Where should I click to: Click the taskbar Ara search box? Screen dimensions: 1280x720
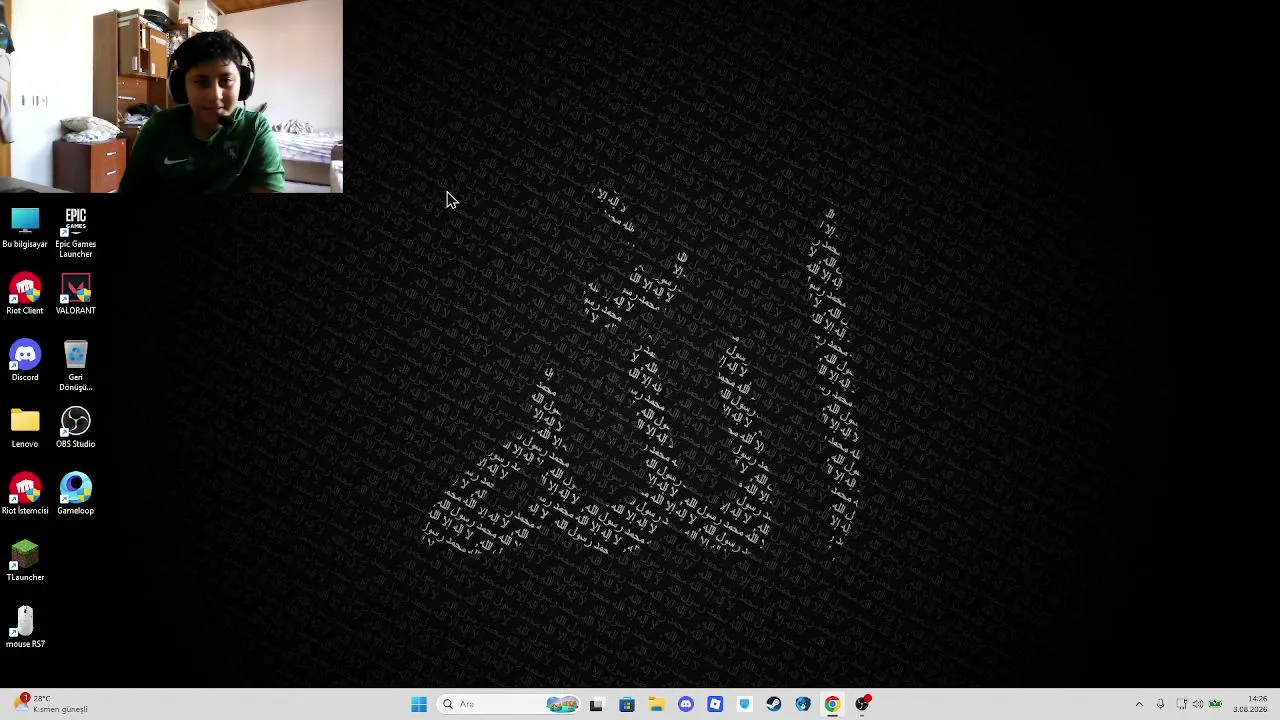(x=510, y=704)
